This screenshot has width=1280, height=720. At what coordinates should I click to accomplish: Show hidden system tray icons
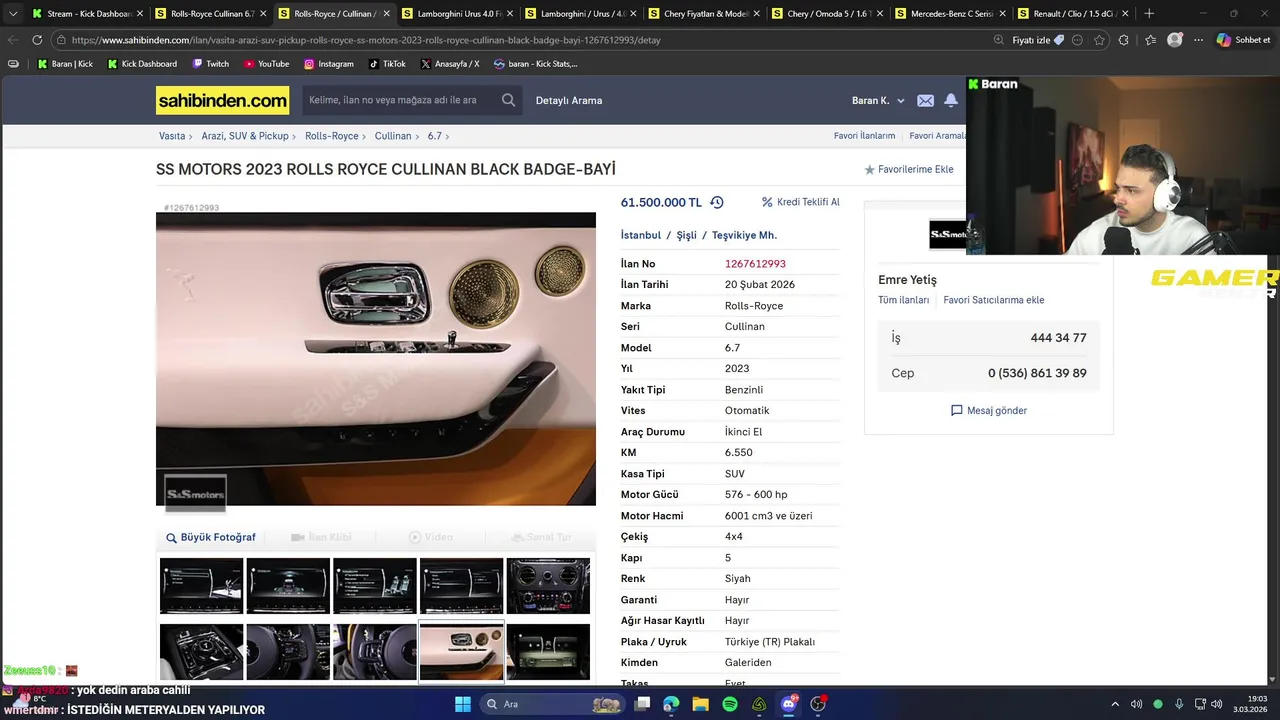(1115, 704)
